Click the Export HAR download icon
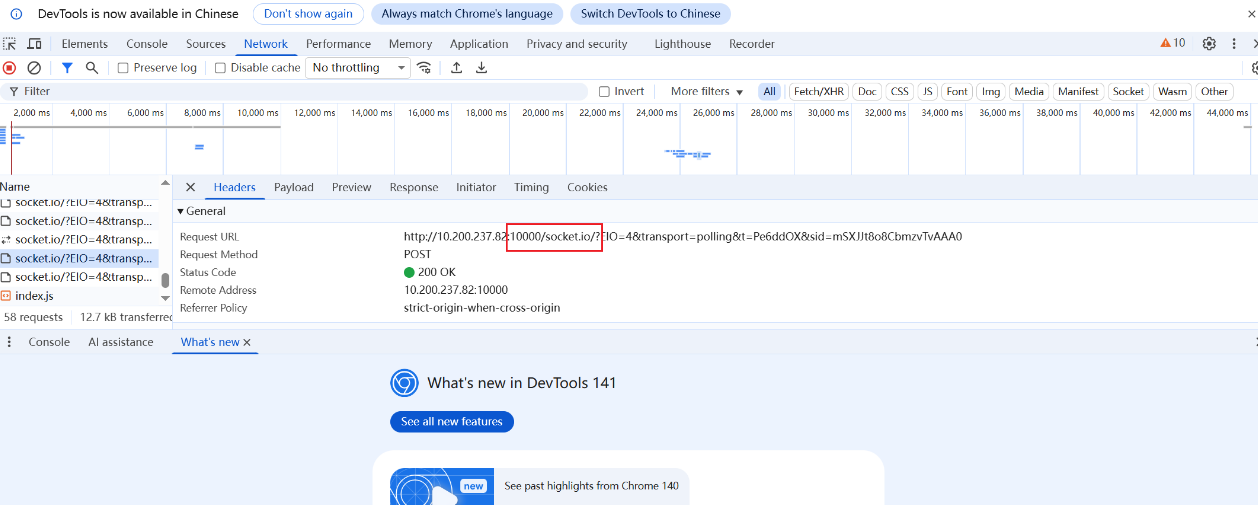1258x505 pixels. 481,68
